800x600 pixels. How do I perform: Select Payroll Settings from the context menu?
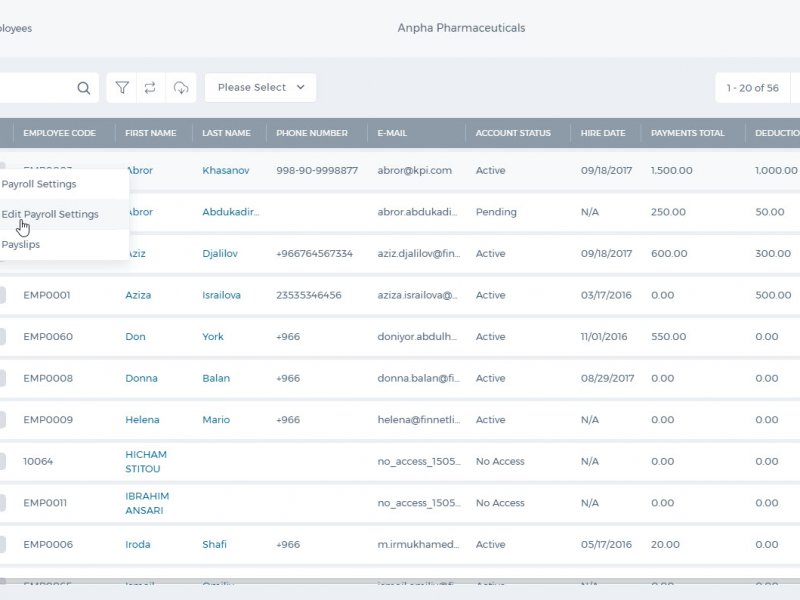(x=39, y=184)
